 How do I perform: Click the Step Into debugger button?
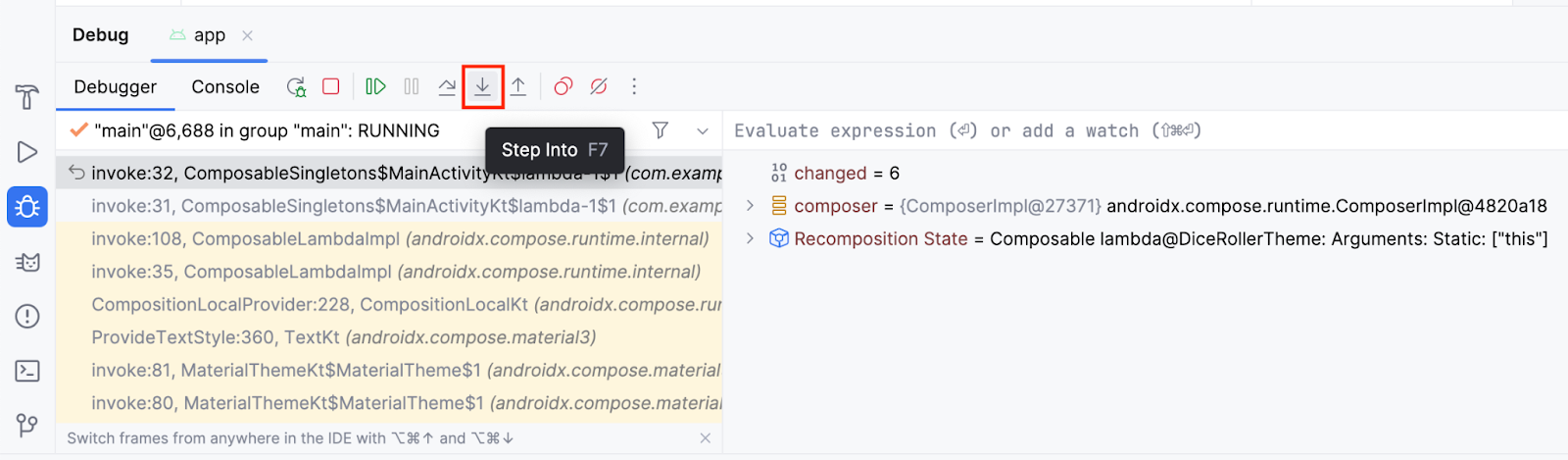point(482,86)
